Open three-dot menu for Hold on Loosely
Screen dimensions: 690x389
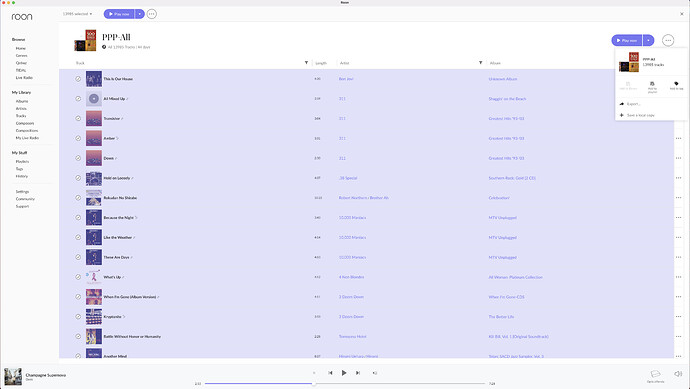coord(678,178)
